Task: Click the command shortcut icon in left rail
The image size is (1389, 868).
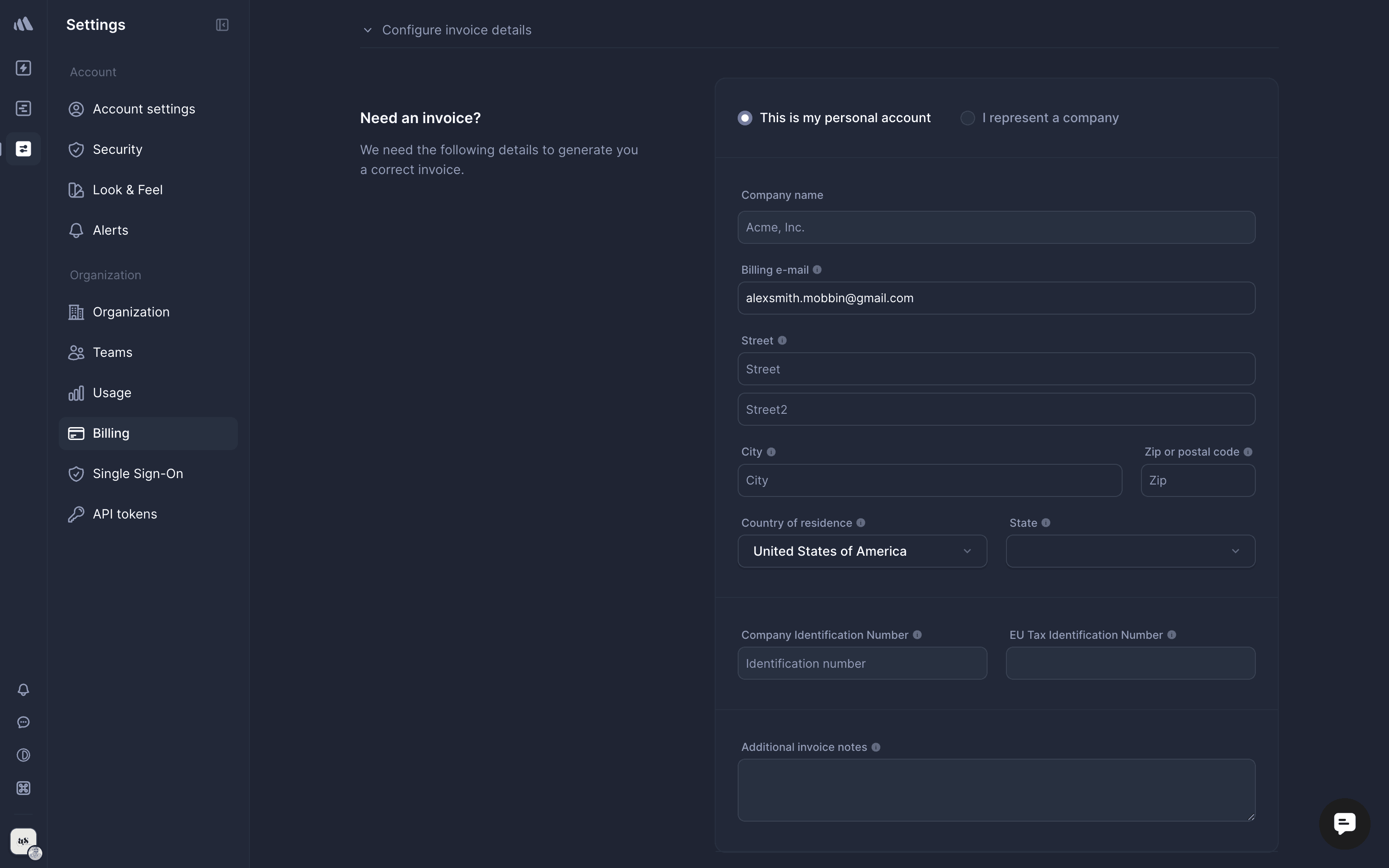Action: [x=23, y=788]
